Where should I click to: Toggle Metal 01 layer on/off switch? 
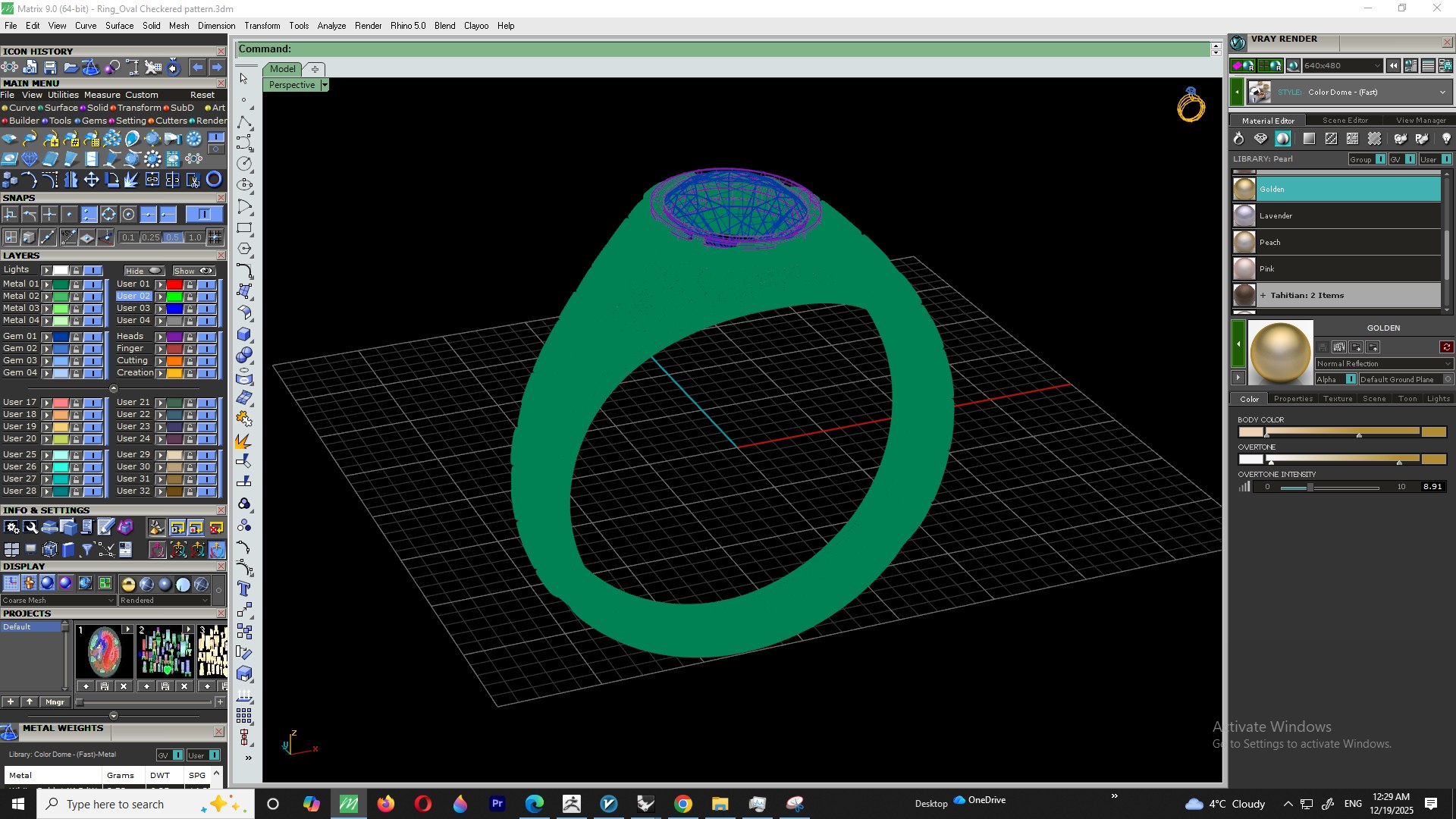[x=93, y=284]
